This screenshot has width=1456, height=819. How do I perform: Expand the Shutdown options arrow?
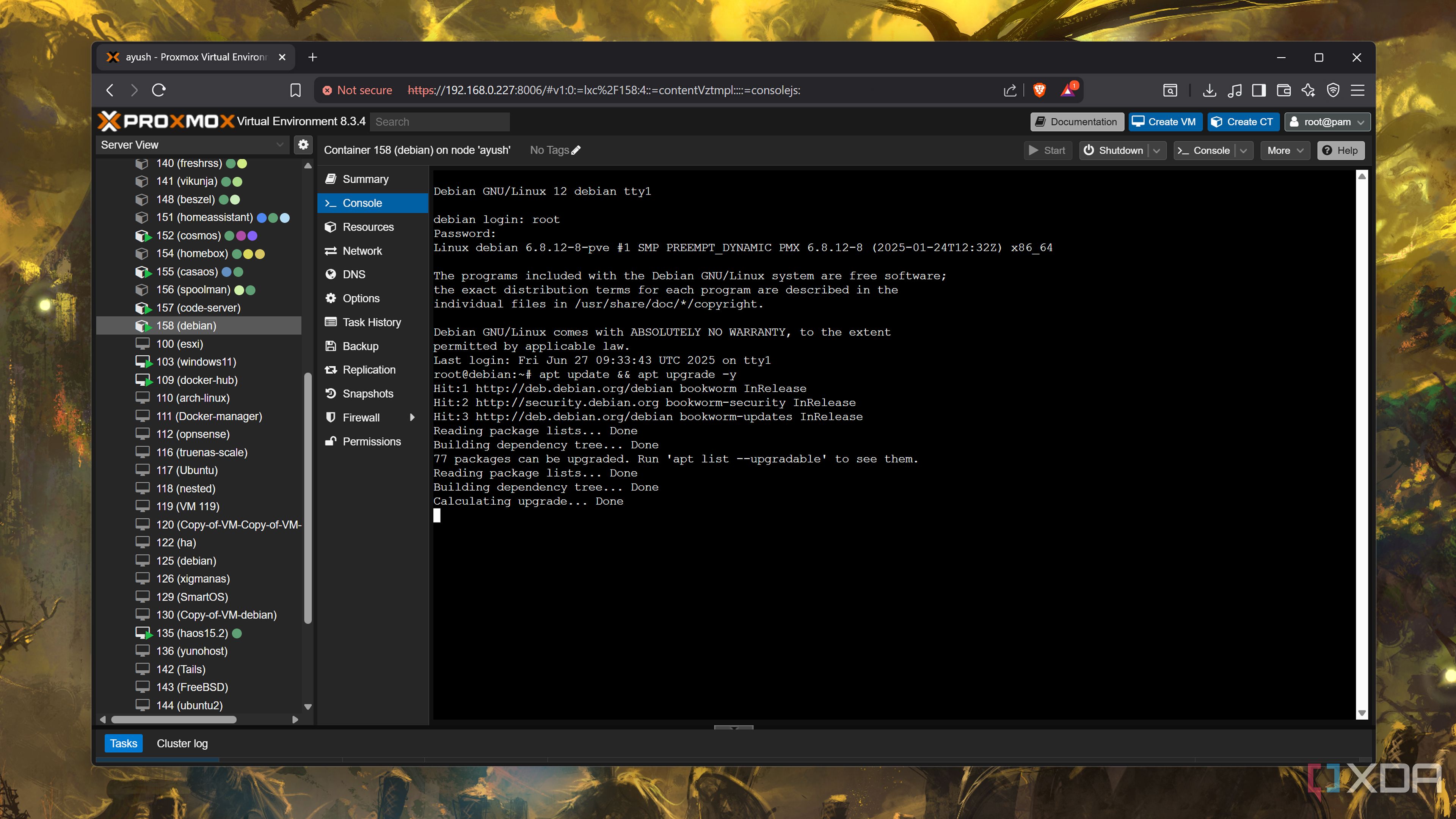1157,151
